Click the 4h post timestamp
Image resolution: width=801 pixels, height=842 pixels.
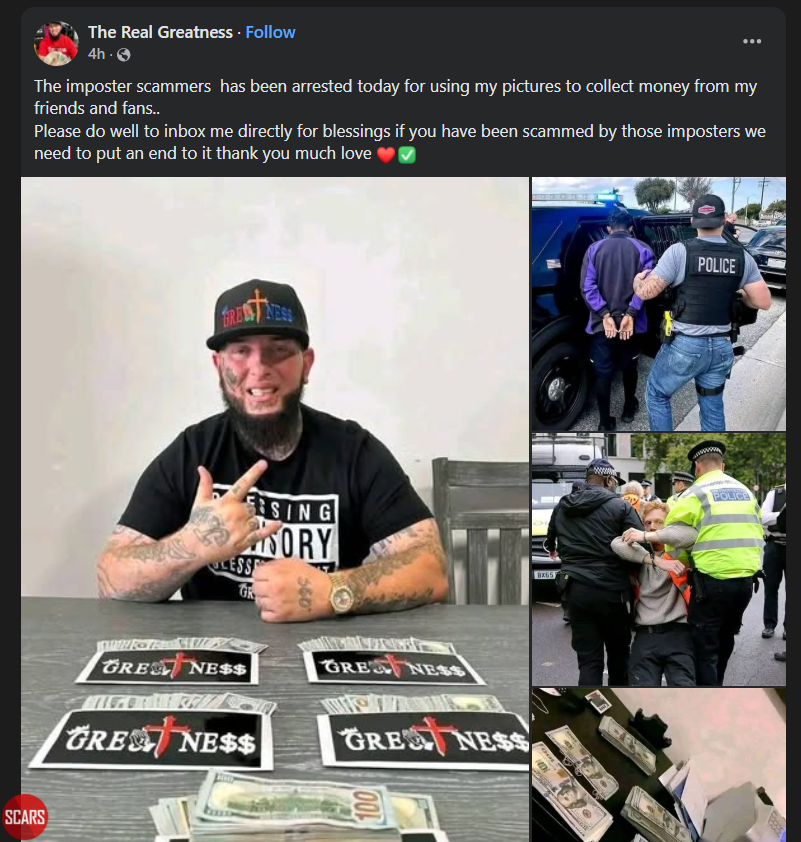[x=97, y=54]
